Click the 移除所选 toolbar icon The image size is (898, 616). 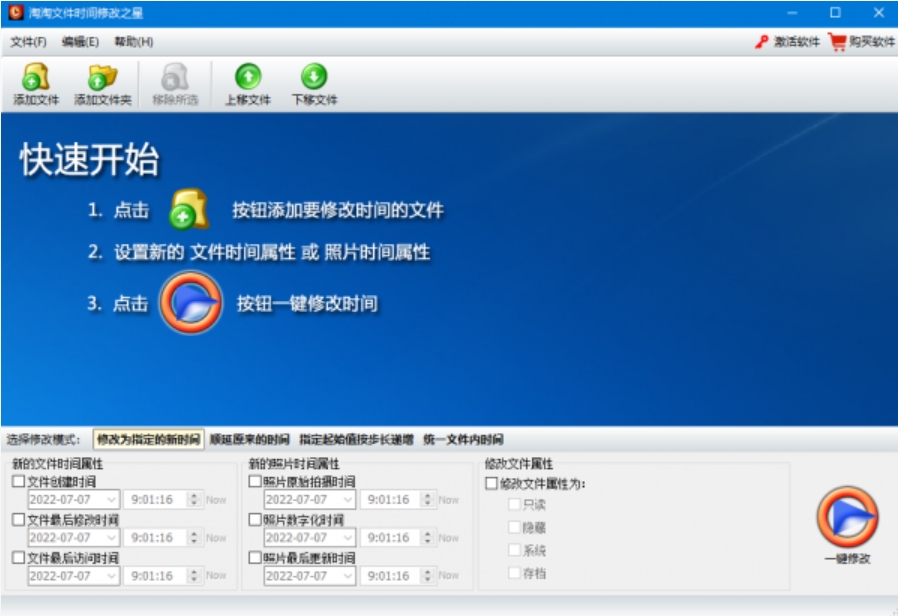coord(175,77)
